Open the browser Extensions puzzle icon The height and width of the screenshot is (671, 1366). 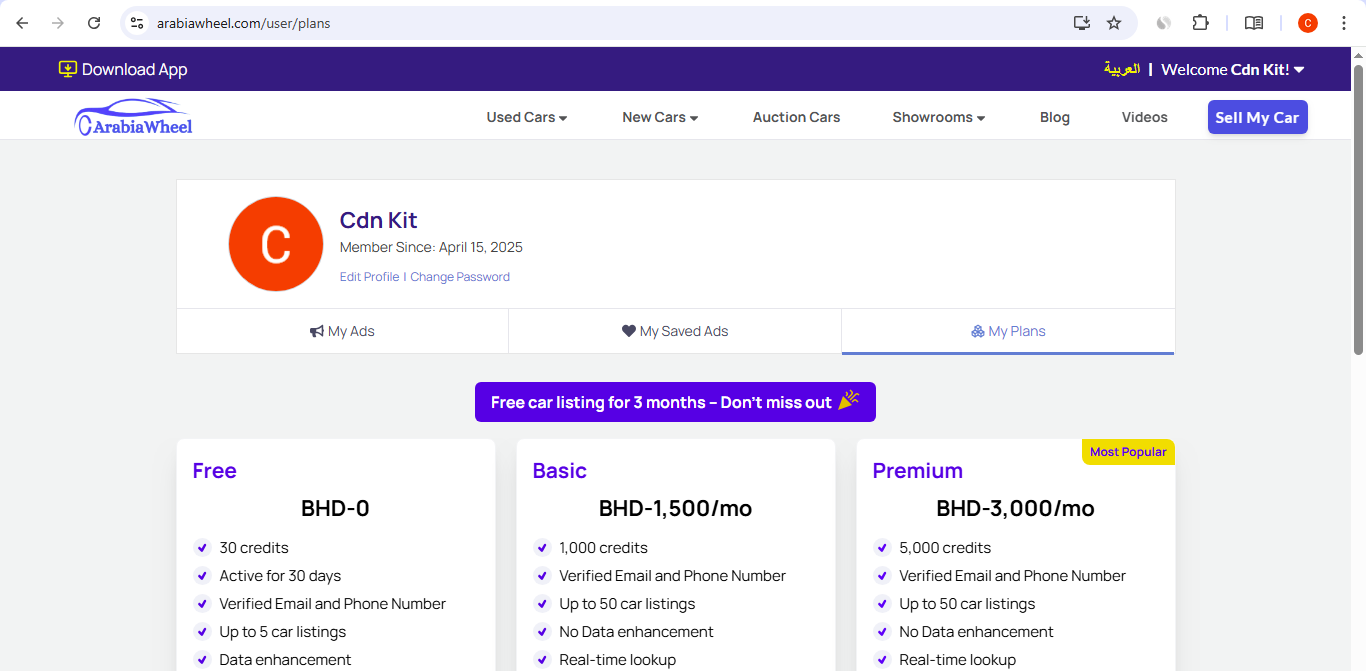pyautogui.click(x=1200, y=23)
